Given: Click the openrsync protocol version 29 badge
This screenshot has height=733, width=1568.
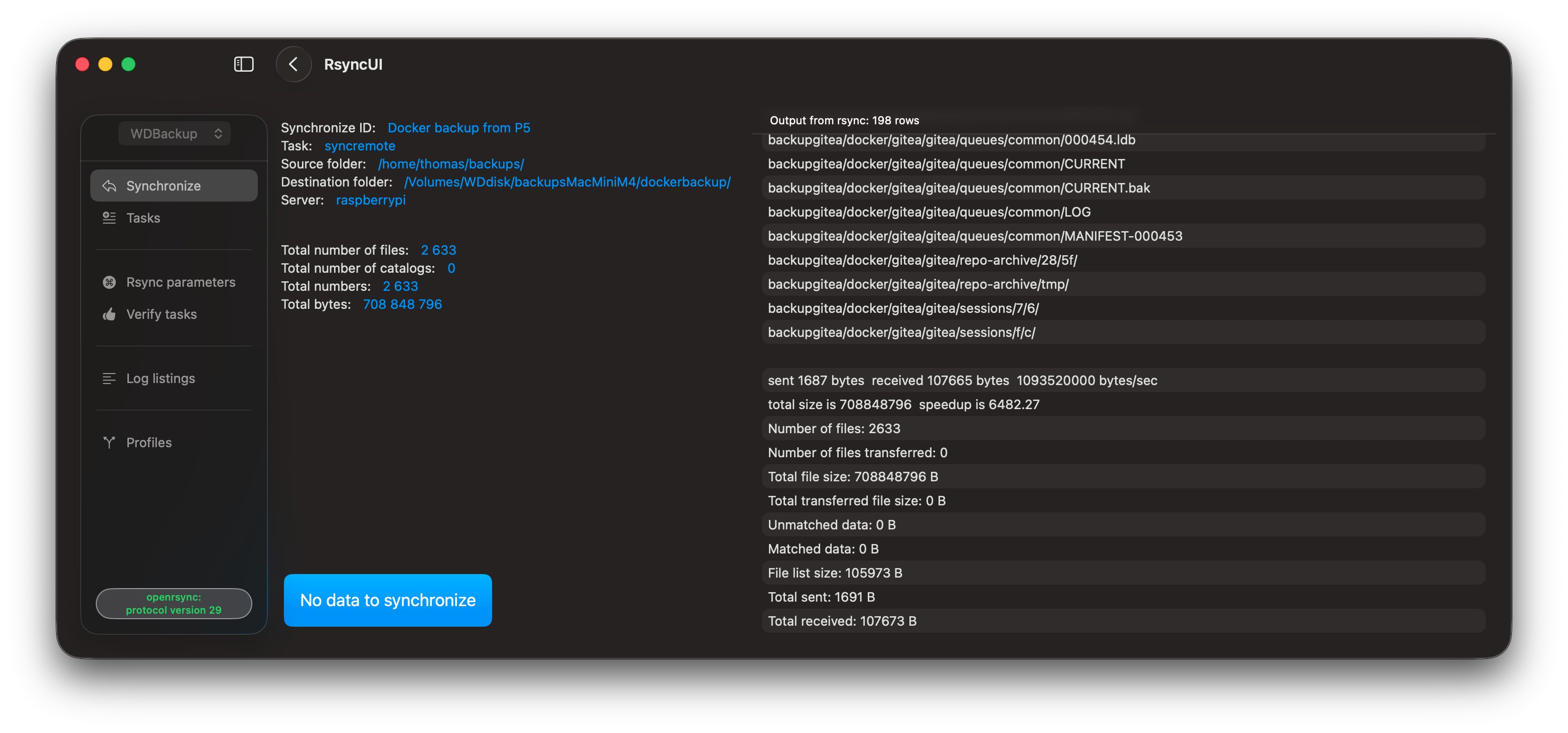Looking at the screenshot, I should pyautogui.click(x=174, y=604).
